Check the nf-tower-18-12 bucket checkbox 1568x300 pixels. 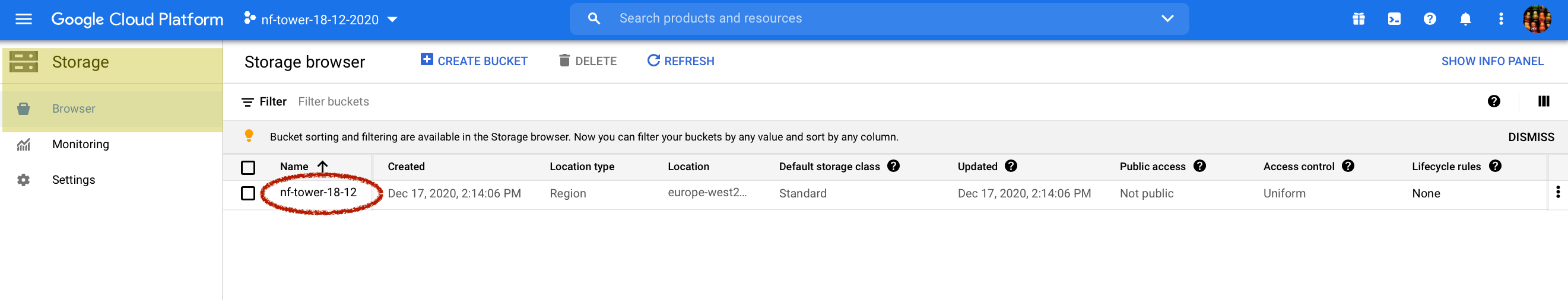[247, 193]
